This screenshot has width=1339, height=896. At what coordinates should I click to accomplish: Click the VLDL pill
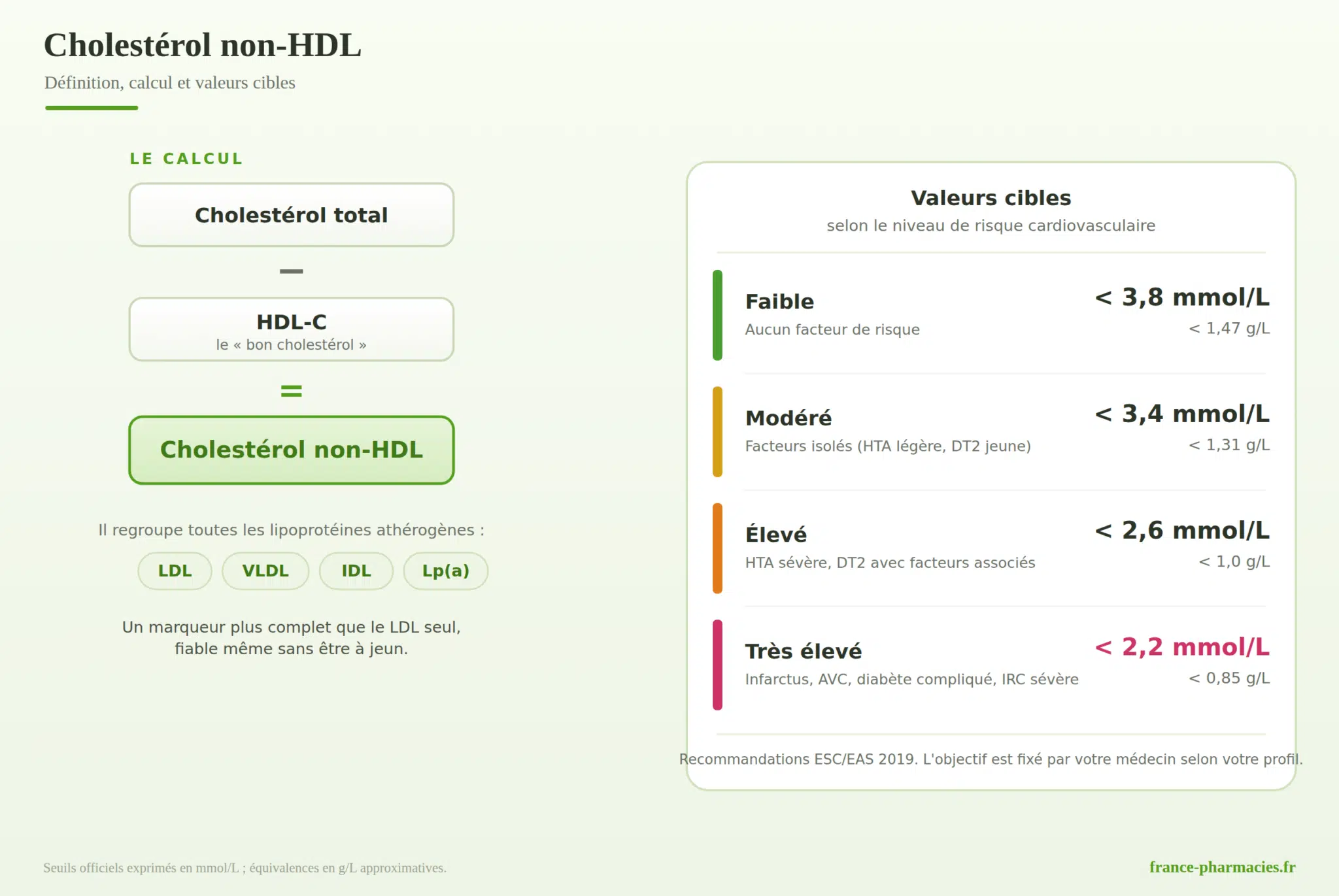(265, 571)
